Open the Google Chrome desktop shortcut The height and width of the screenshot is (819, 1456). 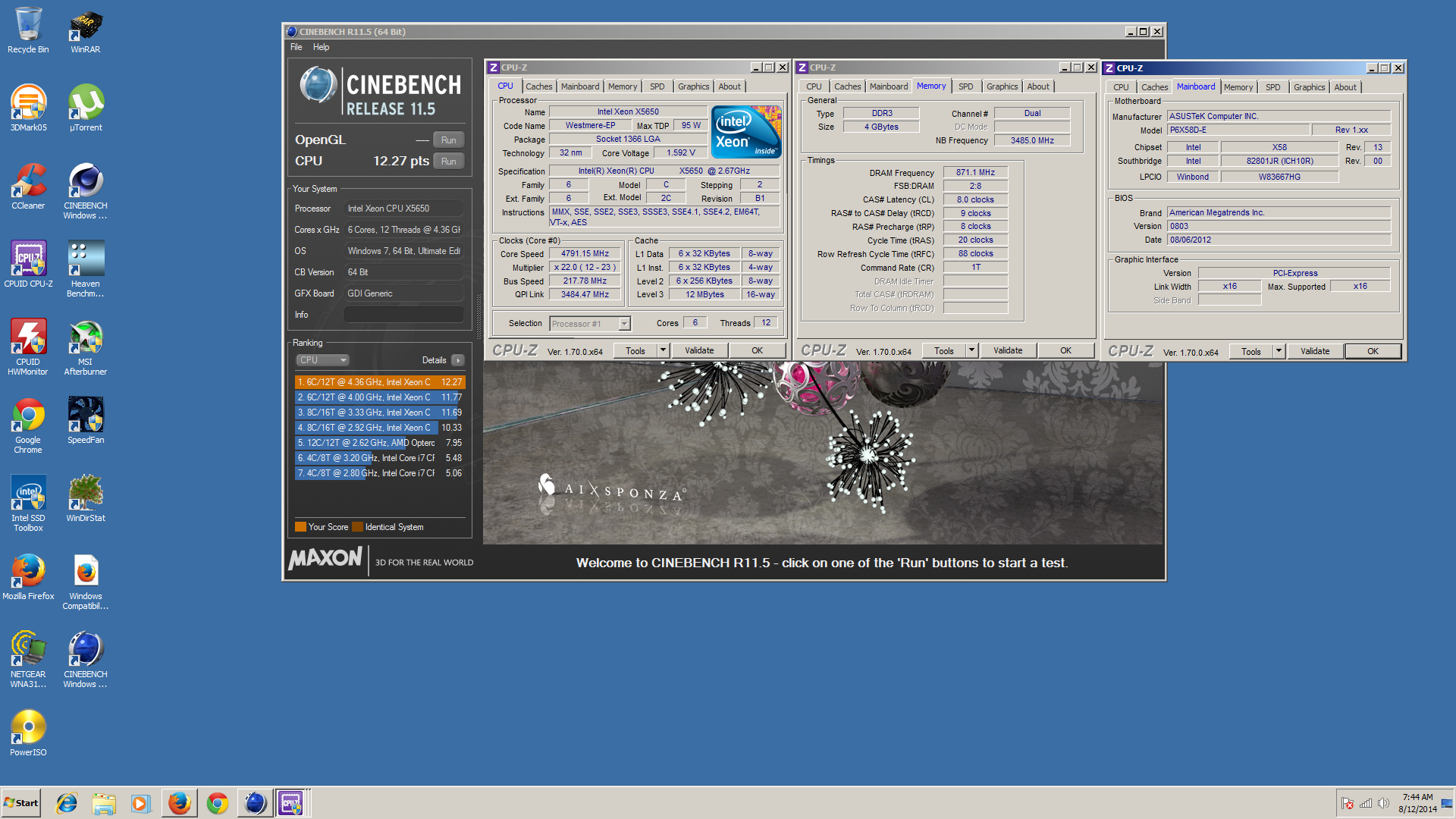tap(28, 425)
